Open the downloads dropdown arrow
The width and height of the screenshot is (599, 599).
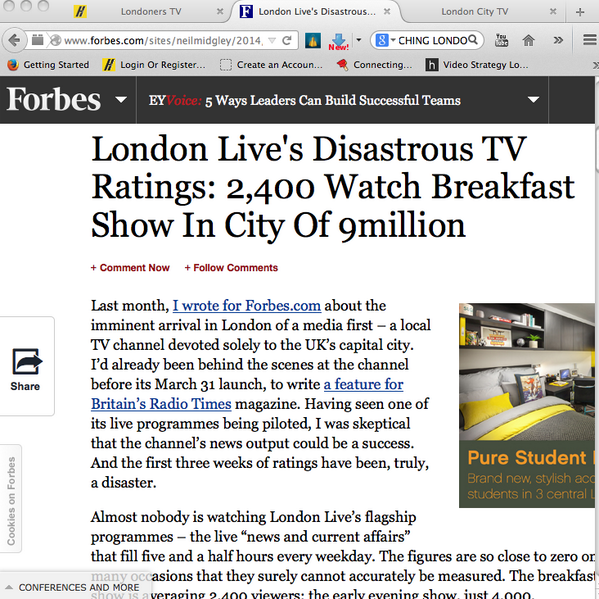tap(358, 39)
